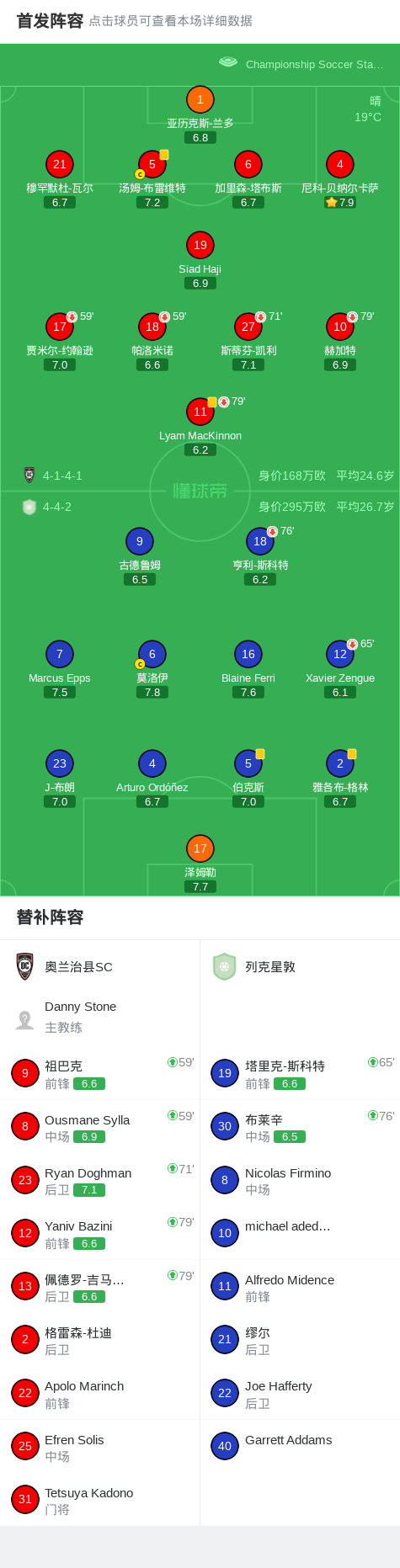Open substitute Nicolas Firmino entry
This screenshot has width=400, height=1568.
tap(300, 1180)
